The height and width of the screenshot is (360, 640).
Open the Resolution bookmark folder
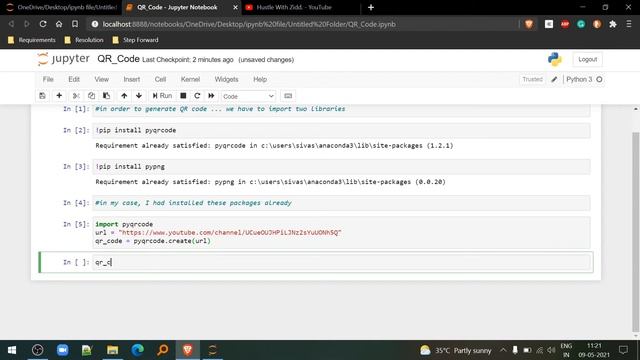point(84,40)
